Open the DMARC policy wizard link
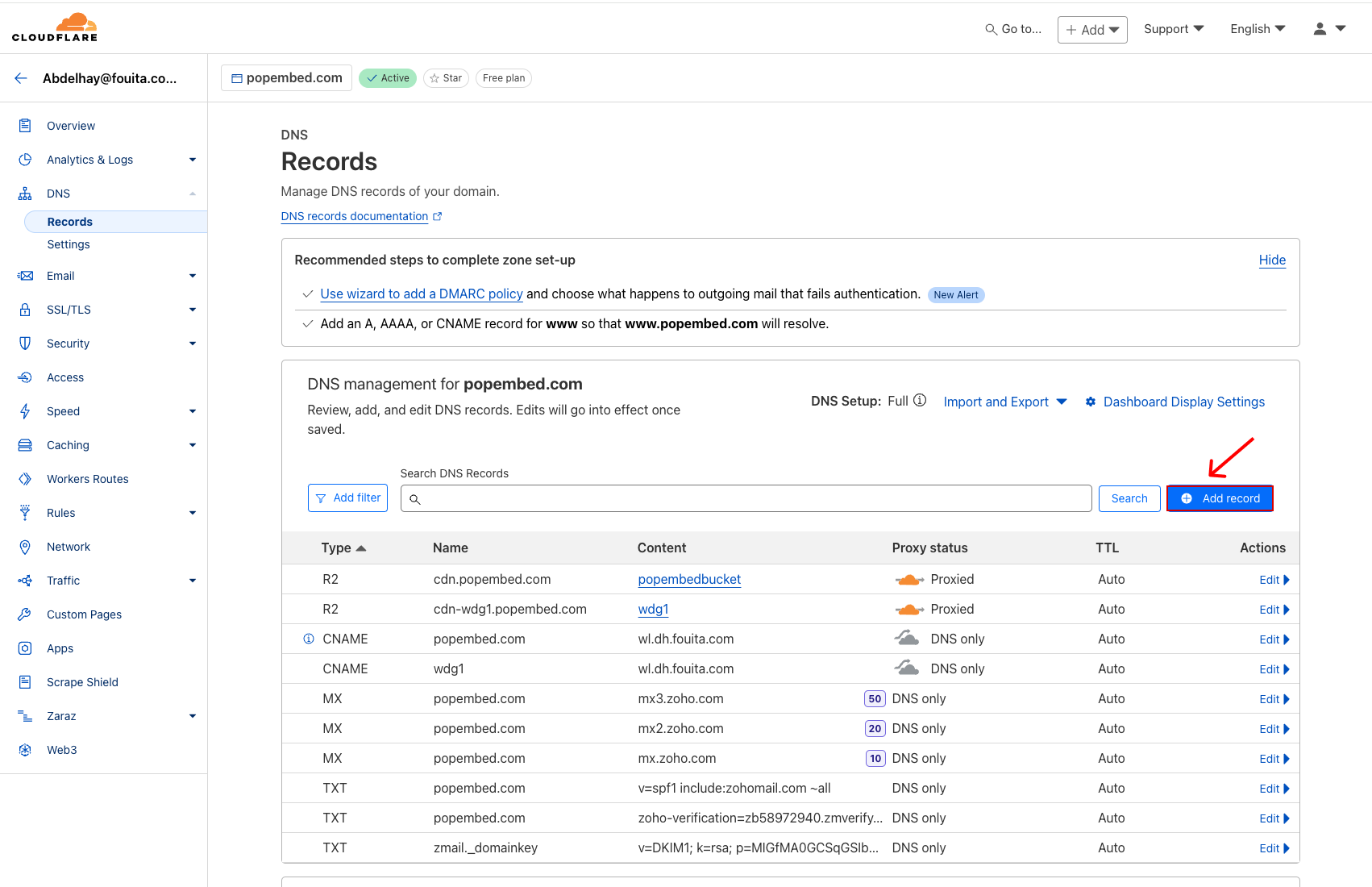This screenshot has height=887, width=1372. (x=422, y=294)
